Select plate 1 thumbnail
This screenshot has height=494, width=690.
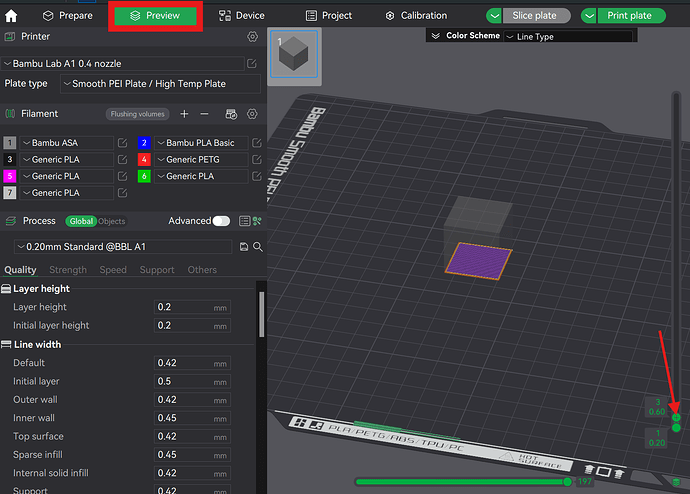(x=294, y=54)
